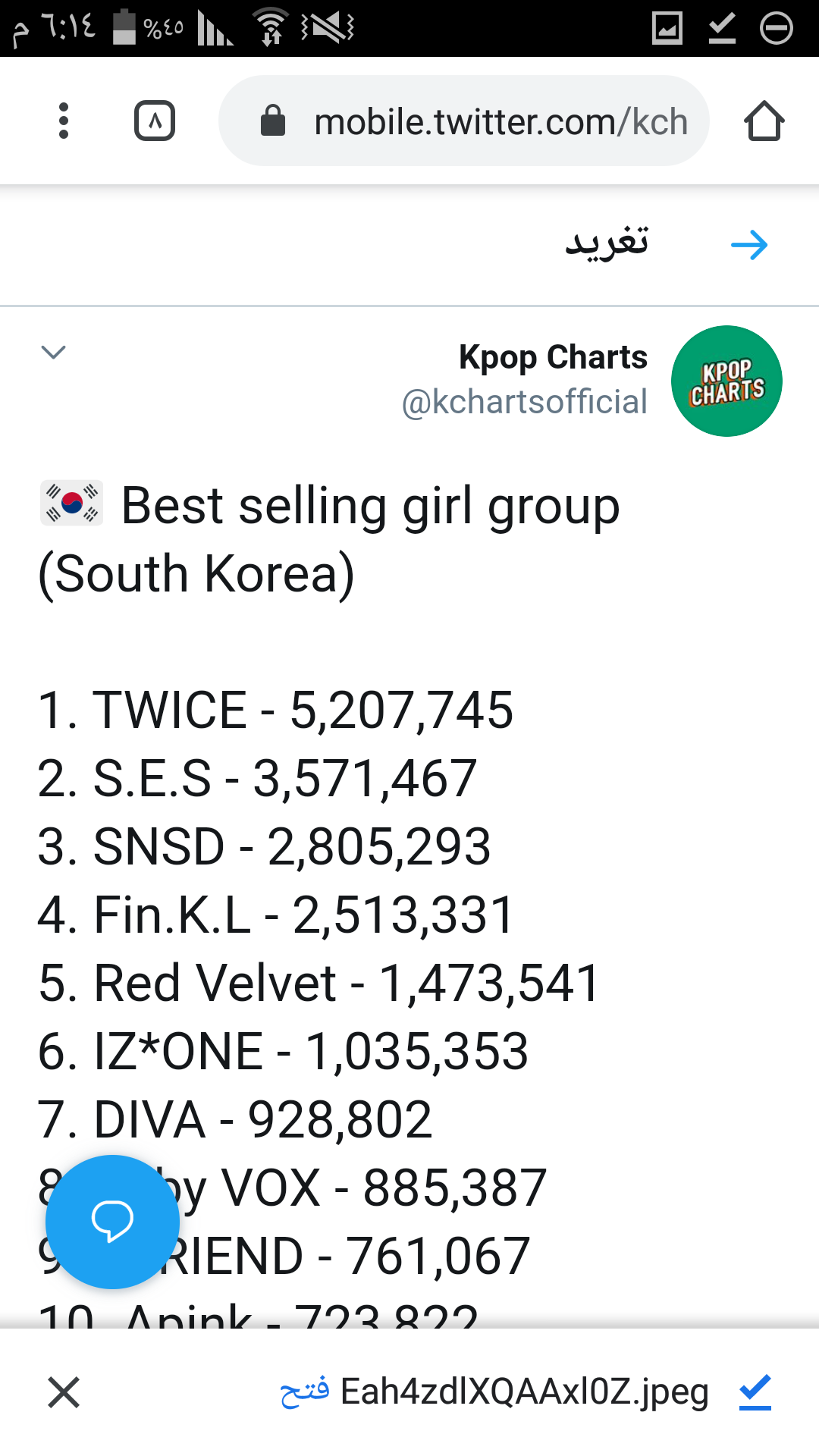Expand the tweet options chevron

coord(53,352)
